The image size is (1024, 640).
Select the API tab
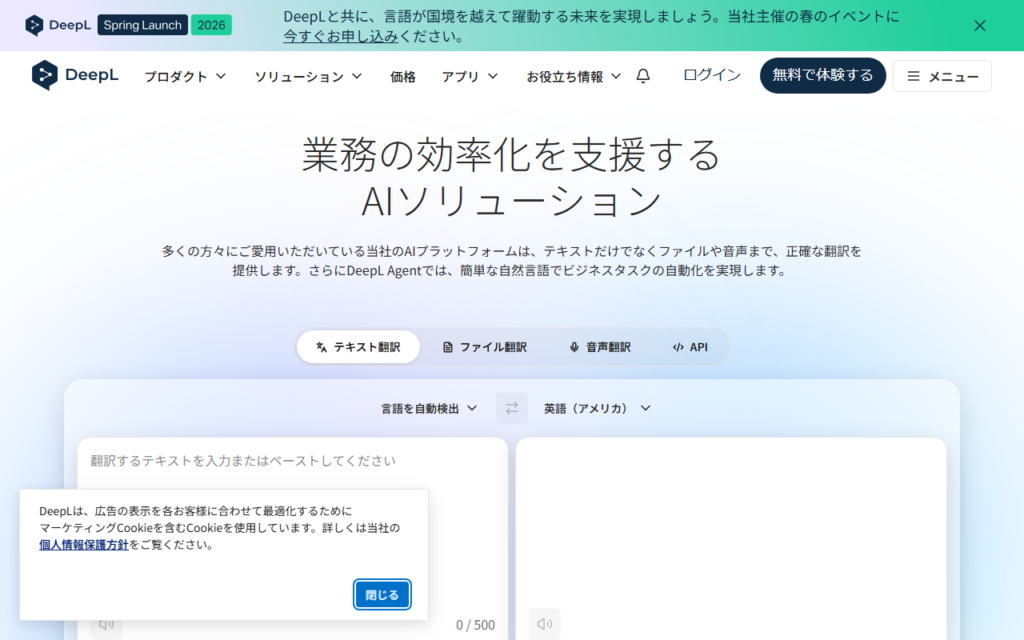click(690, 347)
